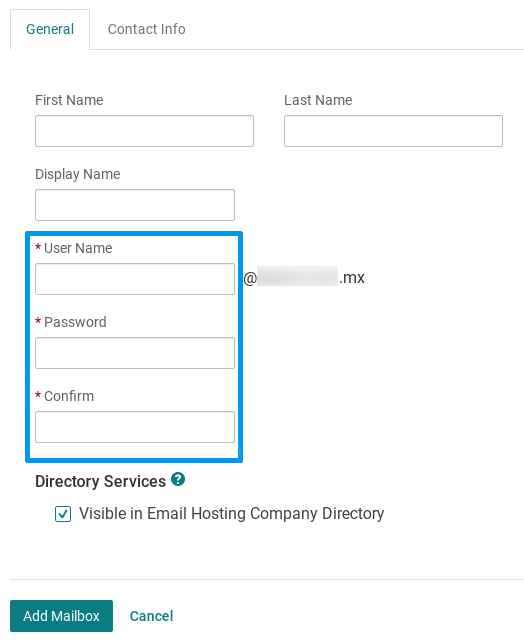This screenshot has height=642, width=524.
Task: Select the Confirm password input box
Action: (135, 427)
